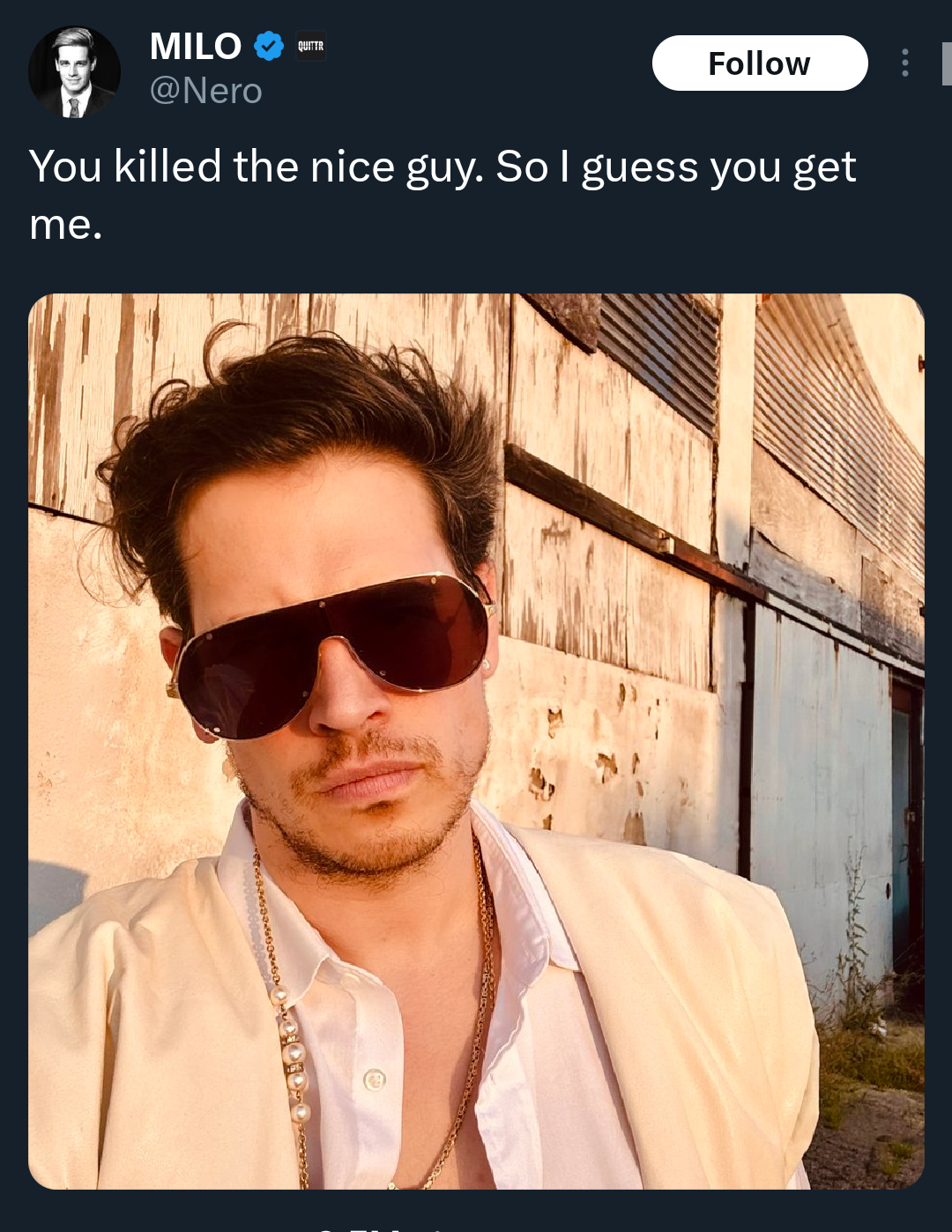The width and height of the screenshot is (952, 1232).
Task: Click the word "me." in the tweet
Action: click(x=66, y=225)
